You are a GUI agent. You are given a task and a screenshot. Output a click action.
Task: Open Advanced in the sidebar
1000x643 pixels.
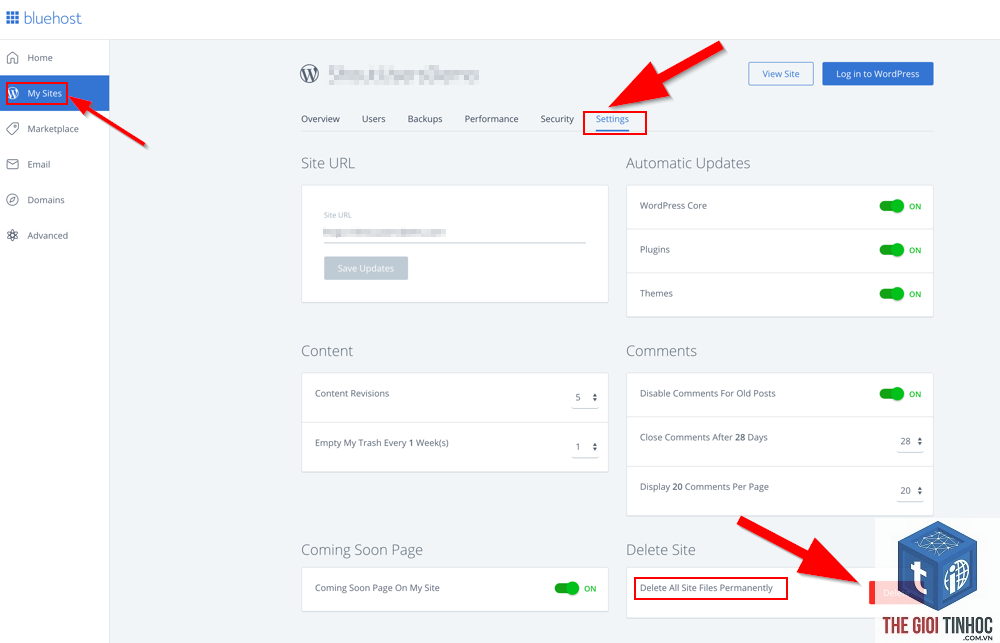(54, 235)
